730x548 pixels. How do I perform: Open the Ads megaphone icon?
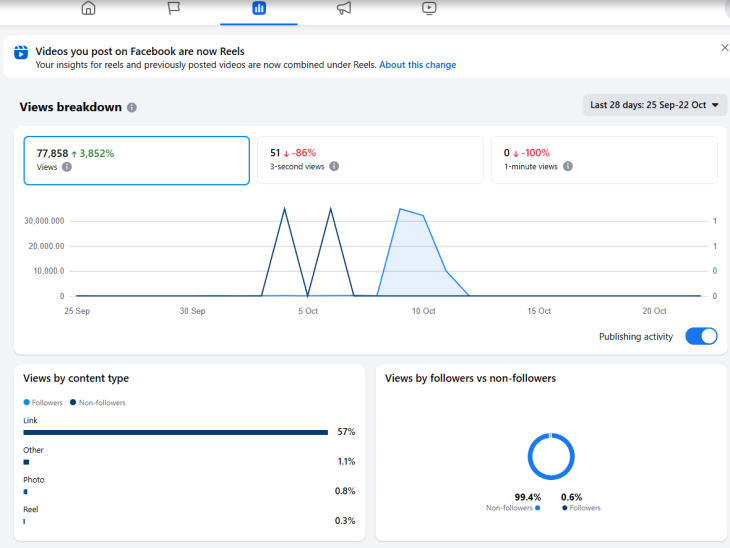(x=344, y=9)
